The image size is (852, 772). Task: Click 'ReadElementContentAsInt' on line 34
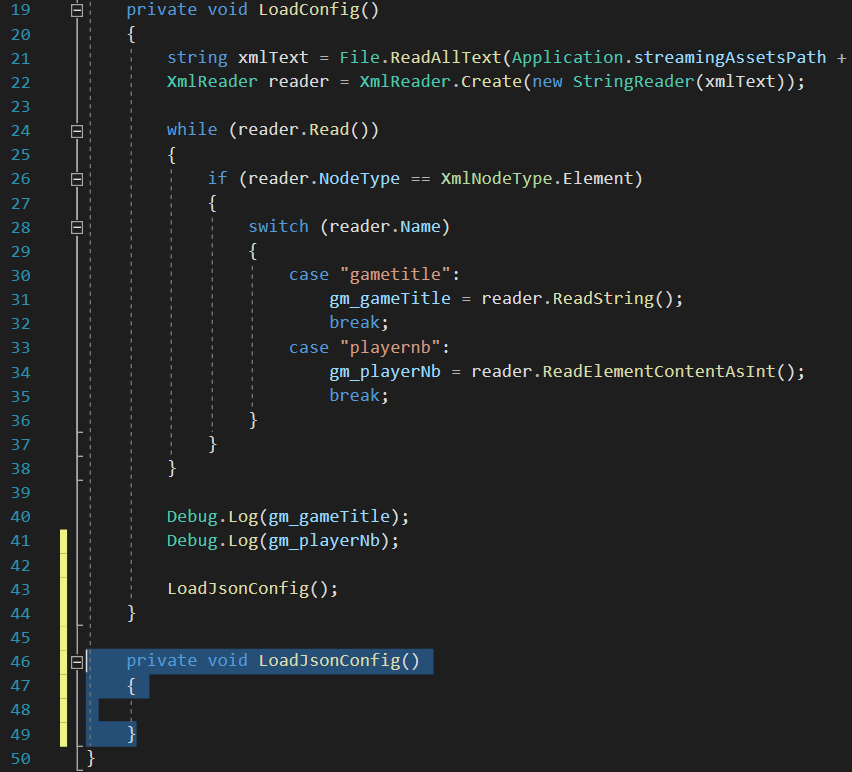[x=659, y=372]
